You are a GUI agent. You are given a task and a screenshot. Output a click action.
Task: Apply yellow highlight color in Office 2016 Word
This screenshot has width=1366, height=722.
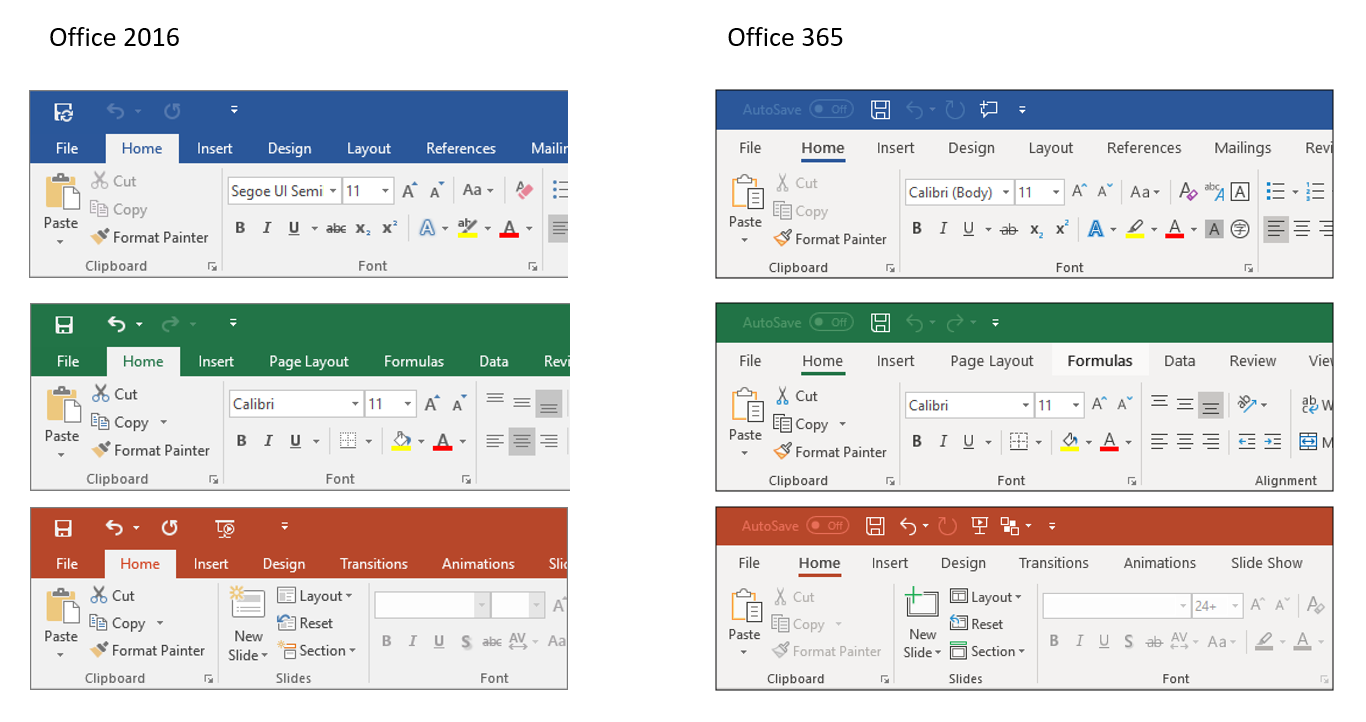(467, 228)
